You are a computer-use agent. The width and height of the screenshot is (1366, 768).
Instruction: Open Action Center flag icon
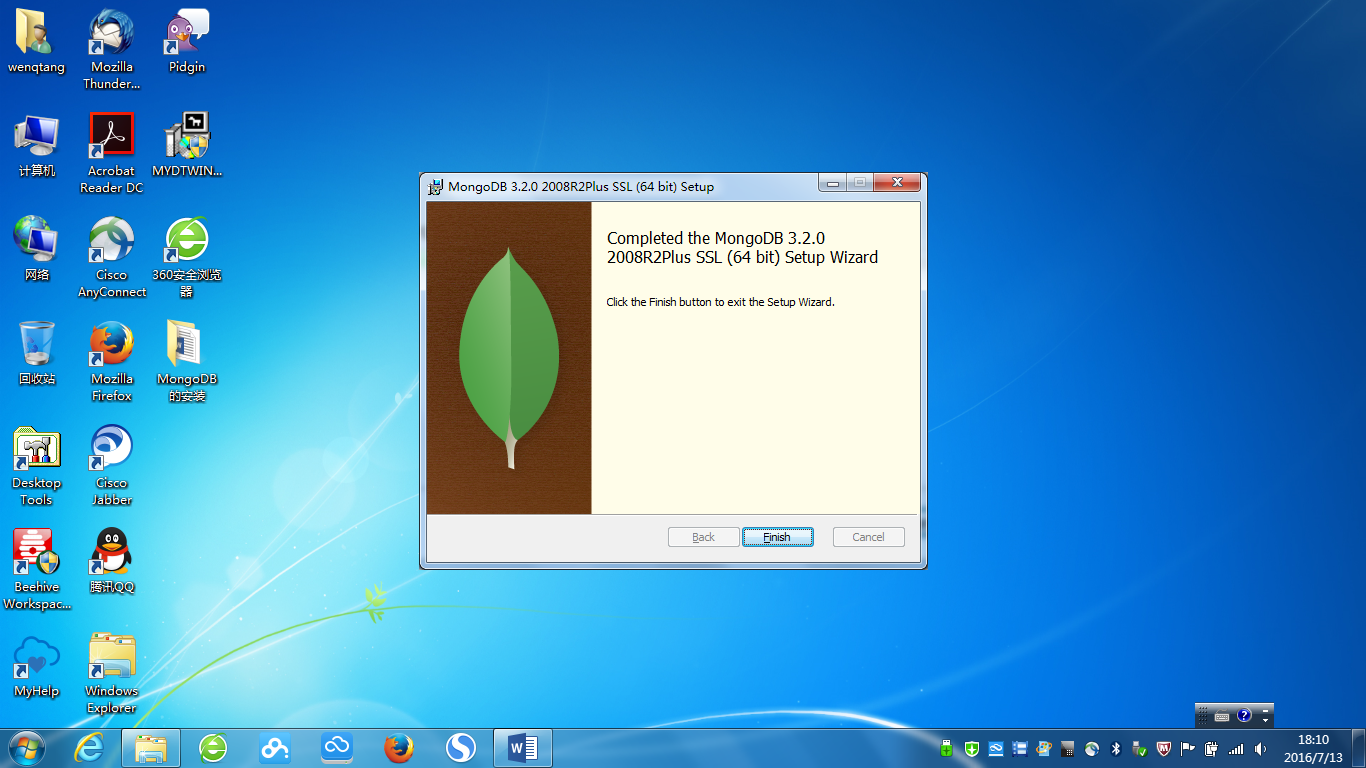point(1188,748)
